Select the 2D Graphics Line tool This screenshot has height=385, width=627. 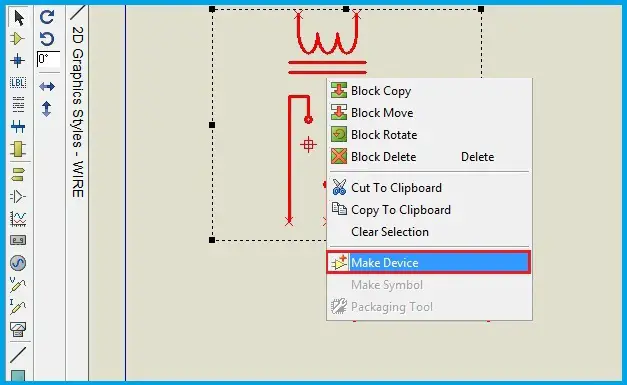coord(18,355)
